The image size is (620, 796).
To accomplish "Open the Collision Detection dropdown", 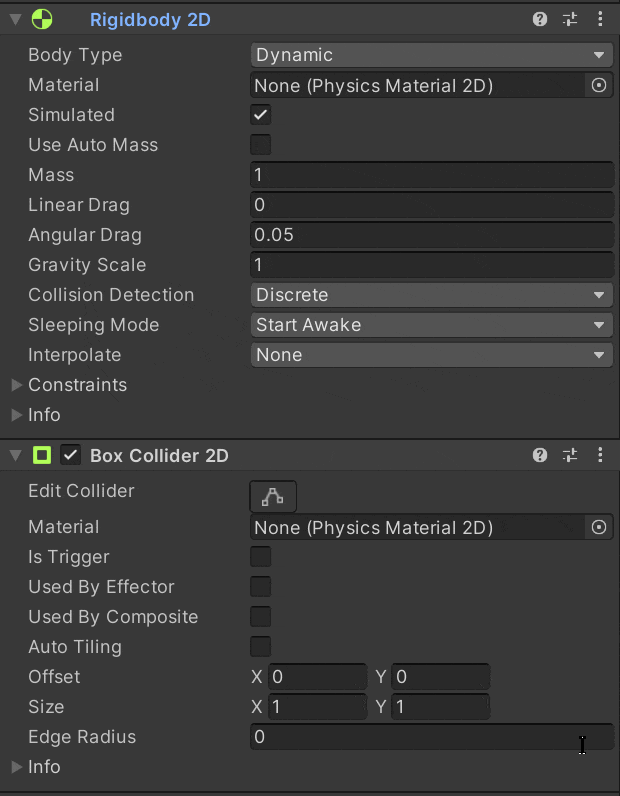I will 431,295.
